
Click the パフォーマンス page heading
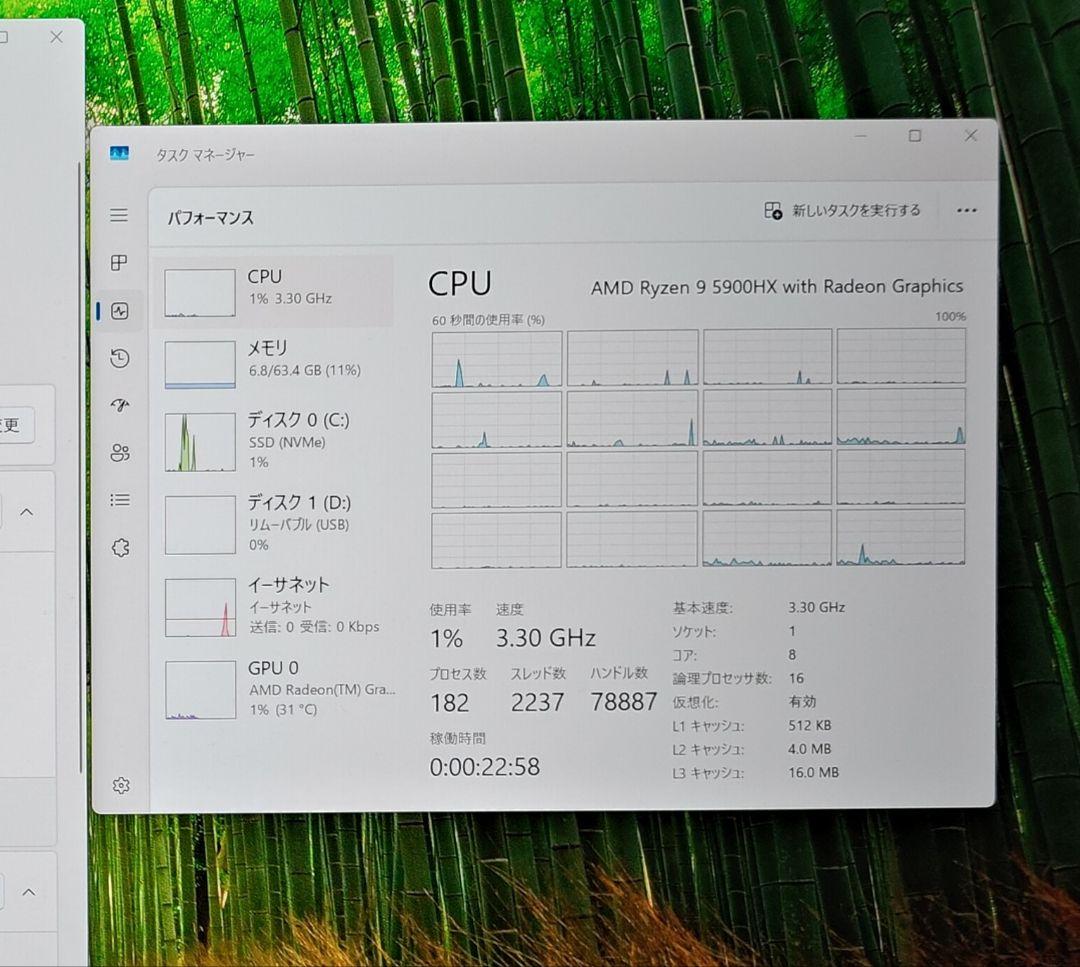point(211,218)
